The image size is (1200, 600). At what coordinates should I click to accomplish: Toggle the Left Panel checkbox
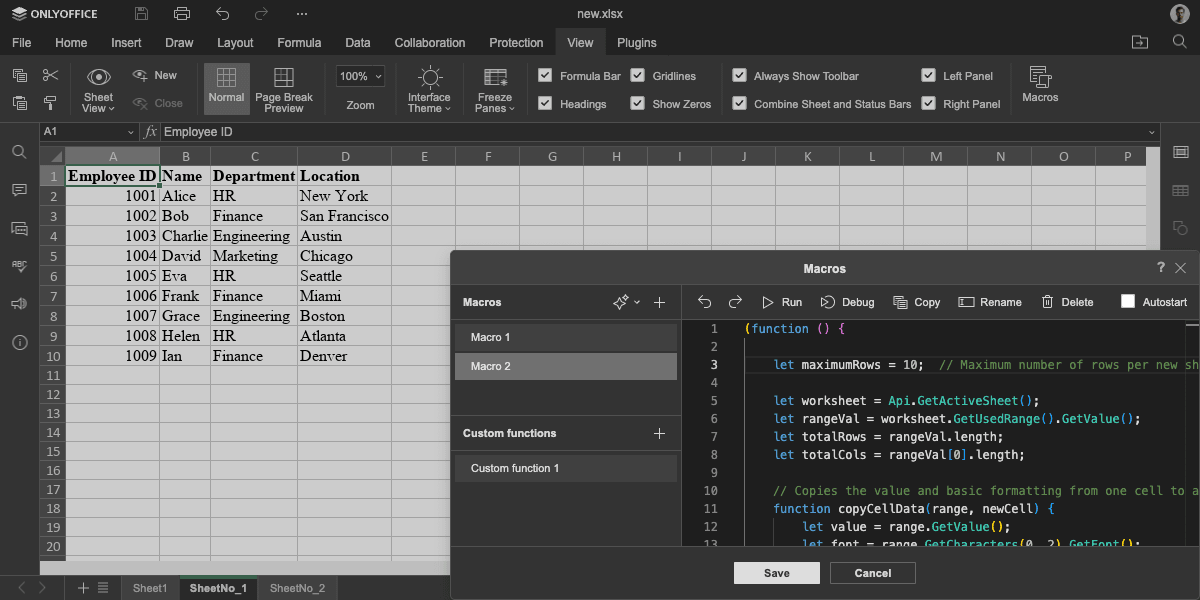928,75
